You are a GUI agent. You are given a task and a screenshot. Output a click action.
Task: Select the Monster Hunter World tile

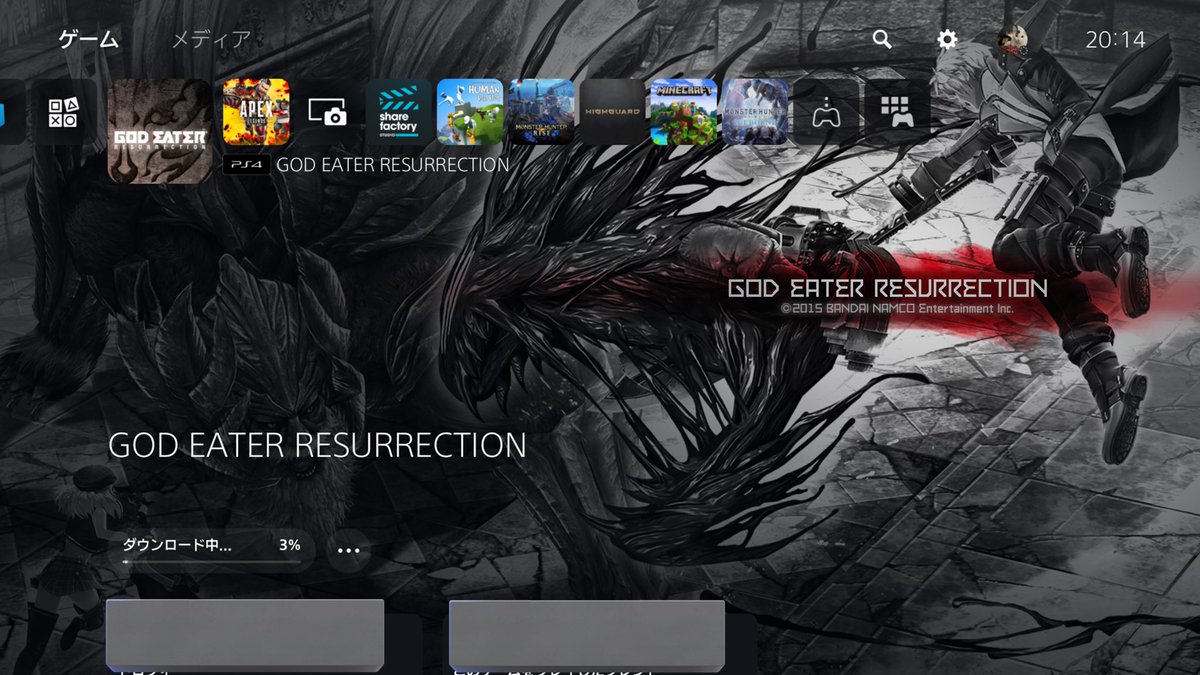(755, 113)
